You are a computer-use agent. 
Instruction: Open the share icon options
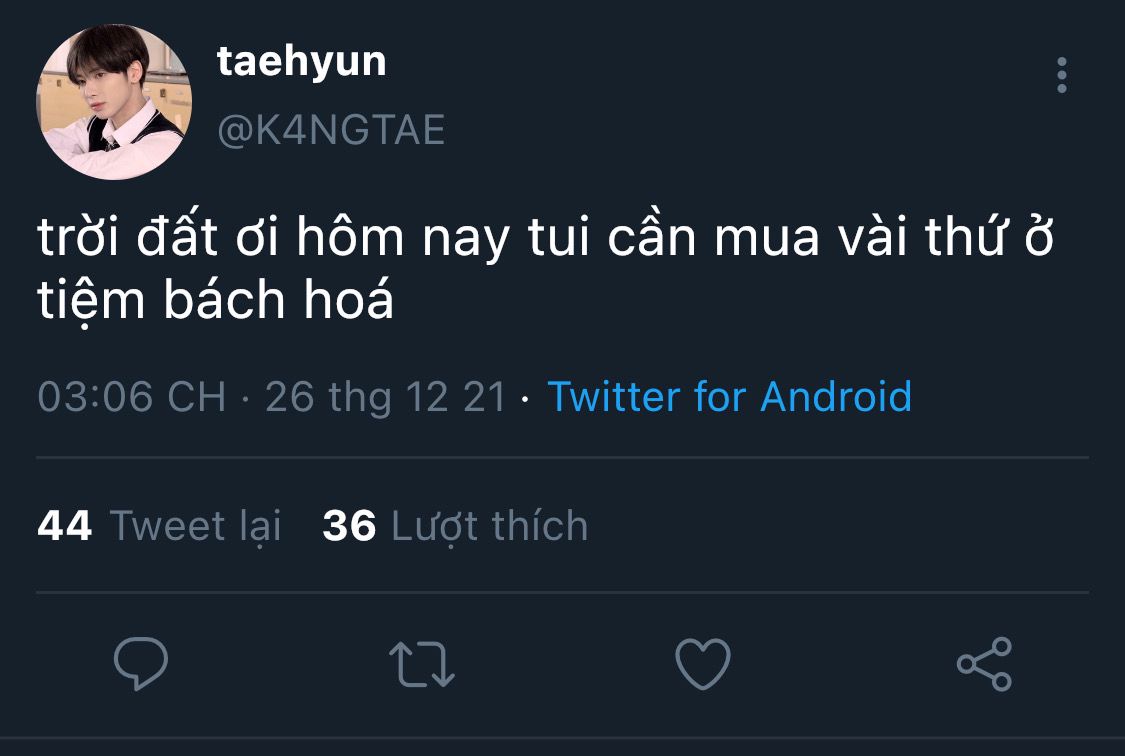coord(984,663)
